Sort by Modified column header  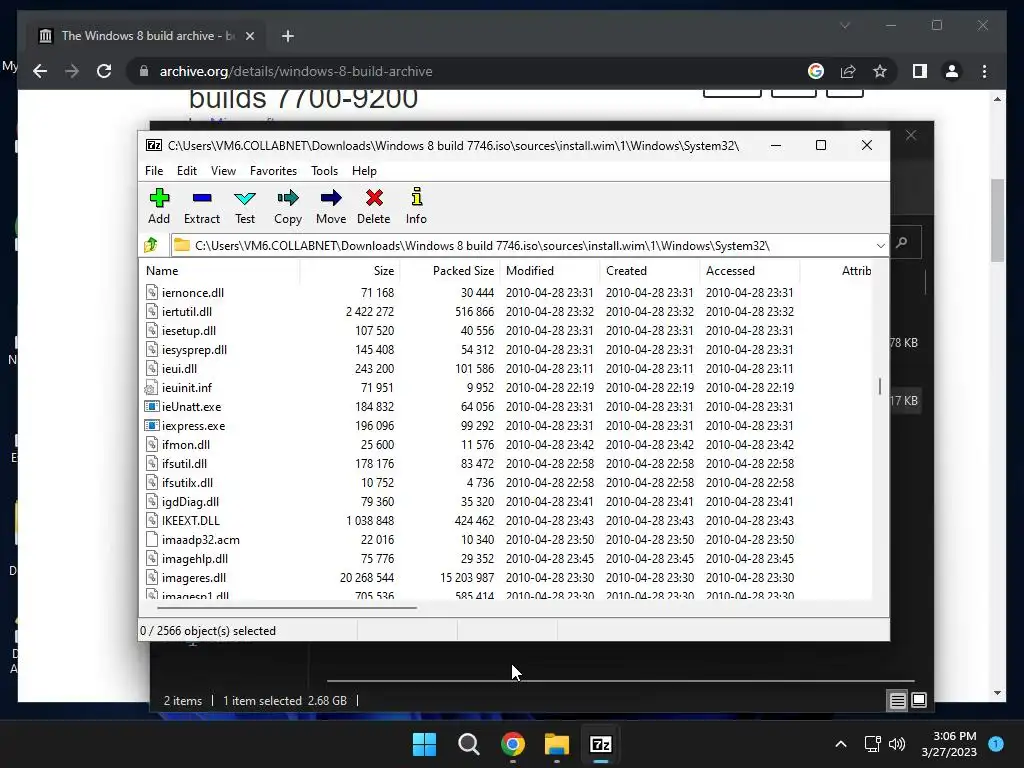(550, 270)
